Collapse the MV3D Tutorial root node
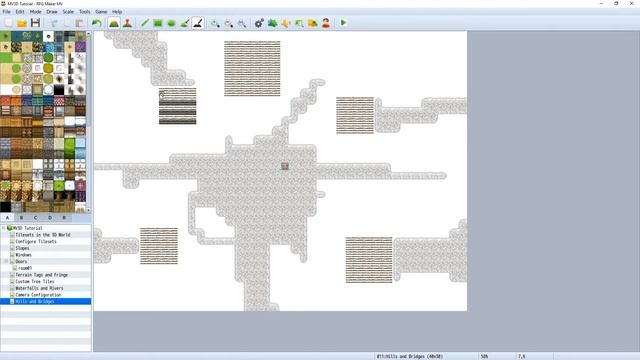This screenshot has width=640, height=360. click(x=4, y=228)
